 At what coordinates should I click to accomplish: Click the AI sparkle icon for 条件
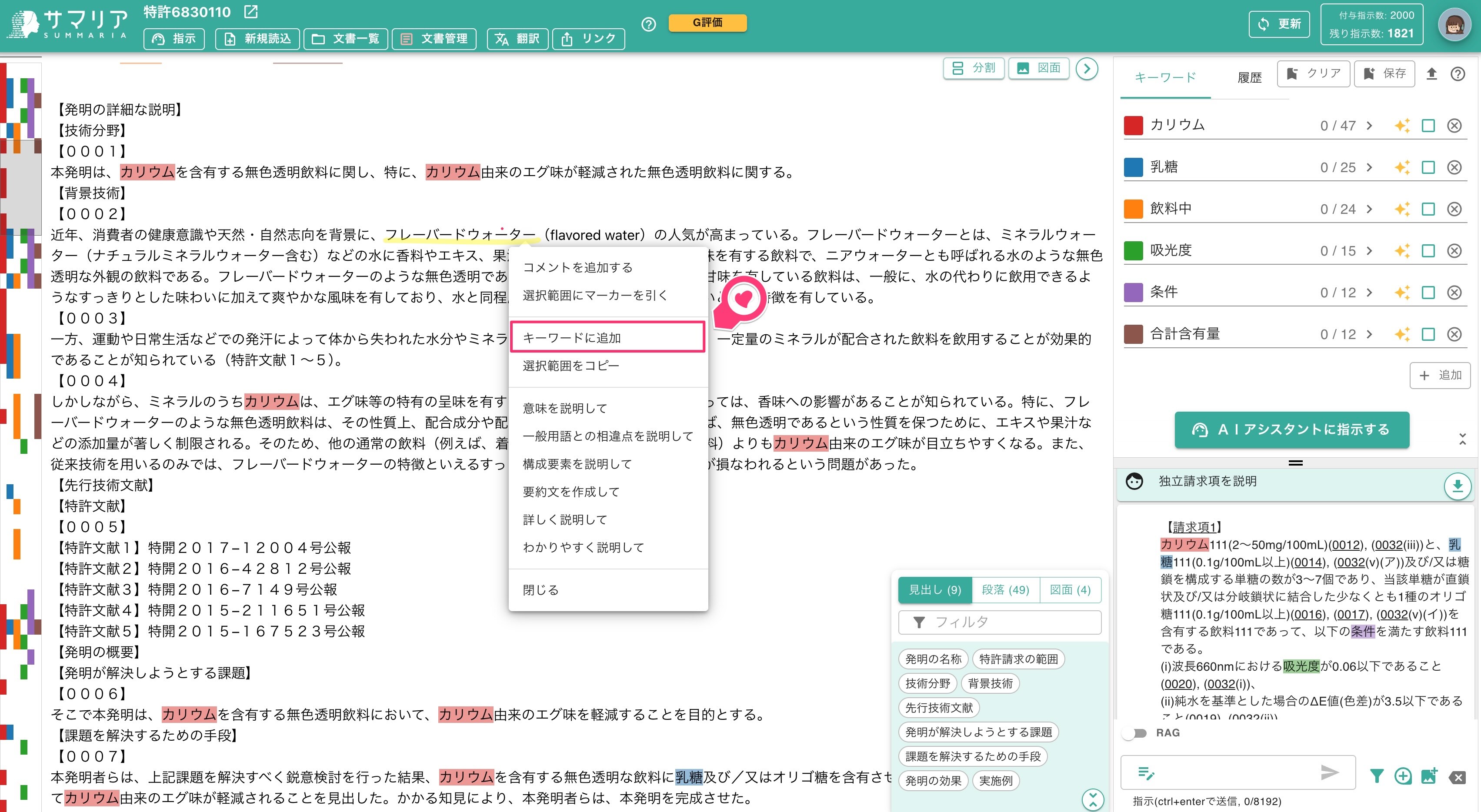tap(1402, 293)
